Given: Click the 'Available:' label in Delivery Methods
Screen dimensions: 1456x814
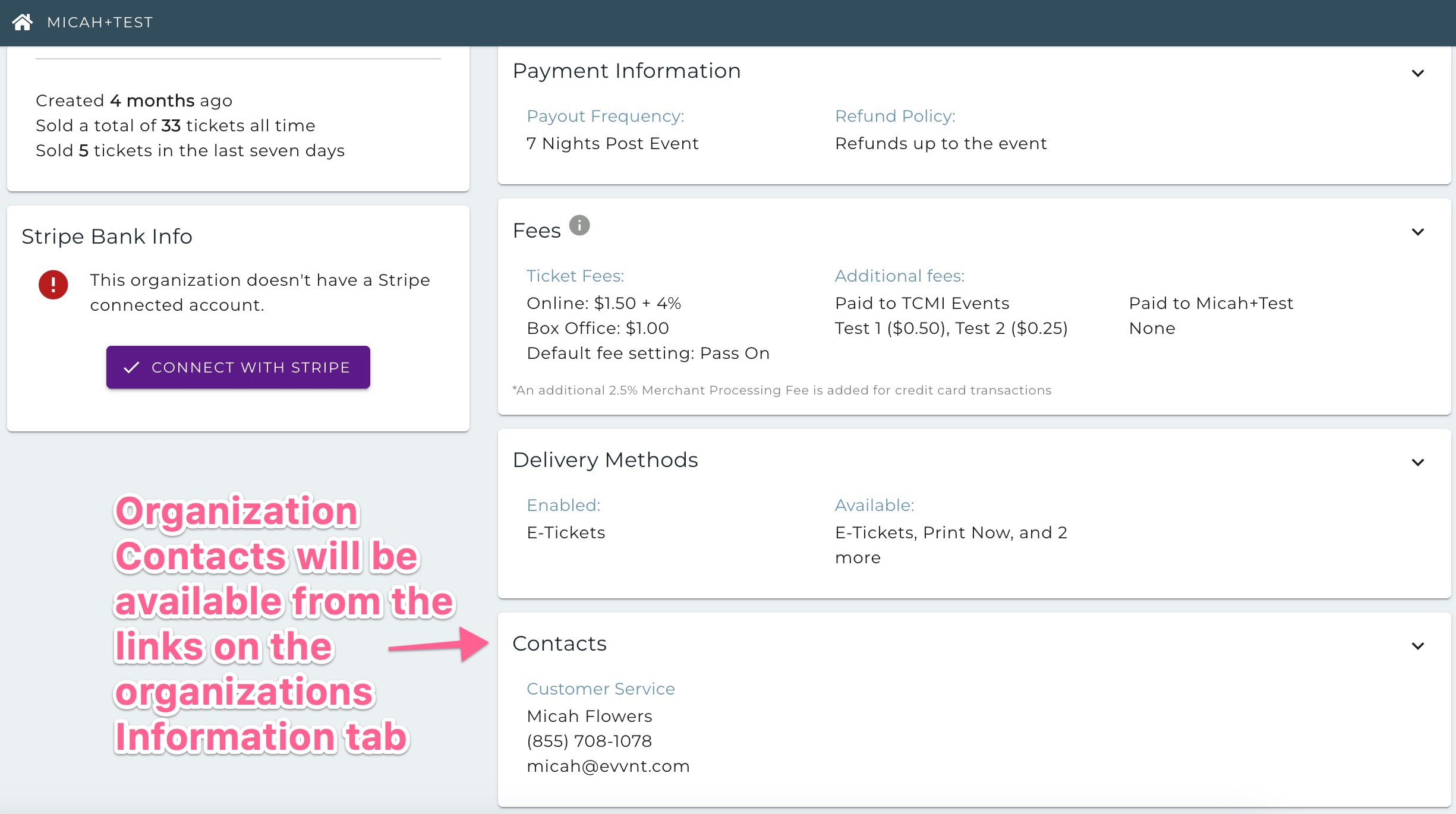Looking at the screenshot, I should pyautogui.click(x=875, y=505).
